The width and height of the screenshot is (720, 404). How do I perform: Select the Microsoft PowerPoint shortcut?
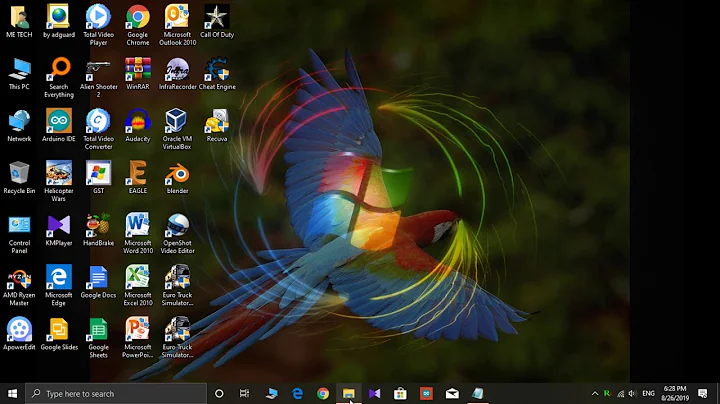[138, 338]
